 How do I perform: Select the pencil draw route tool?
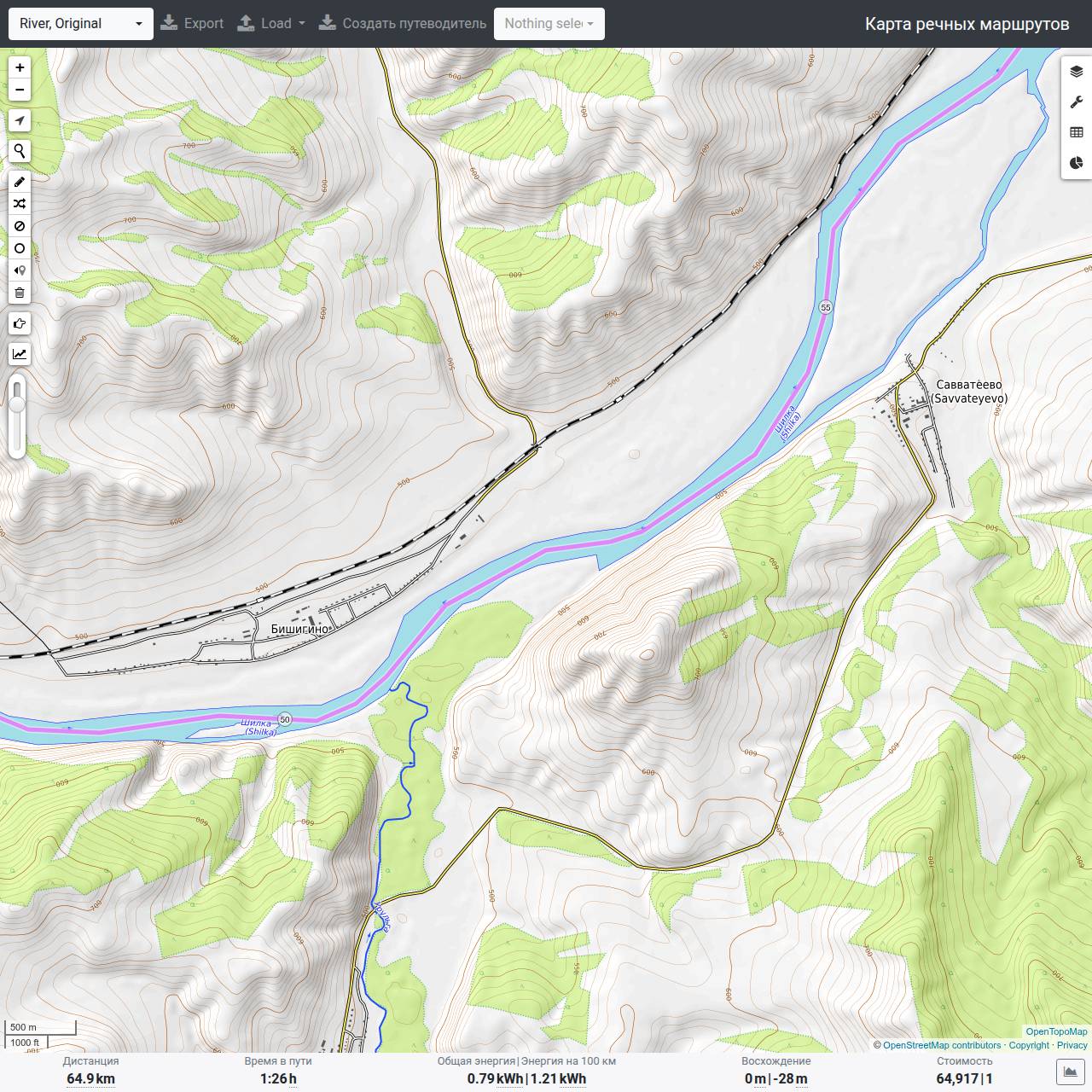click(x=20, y=182)
